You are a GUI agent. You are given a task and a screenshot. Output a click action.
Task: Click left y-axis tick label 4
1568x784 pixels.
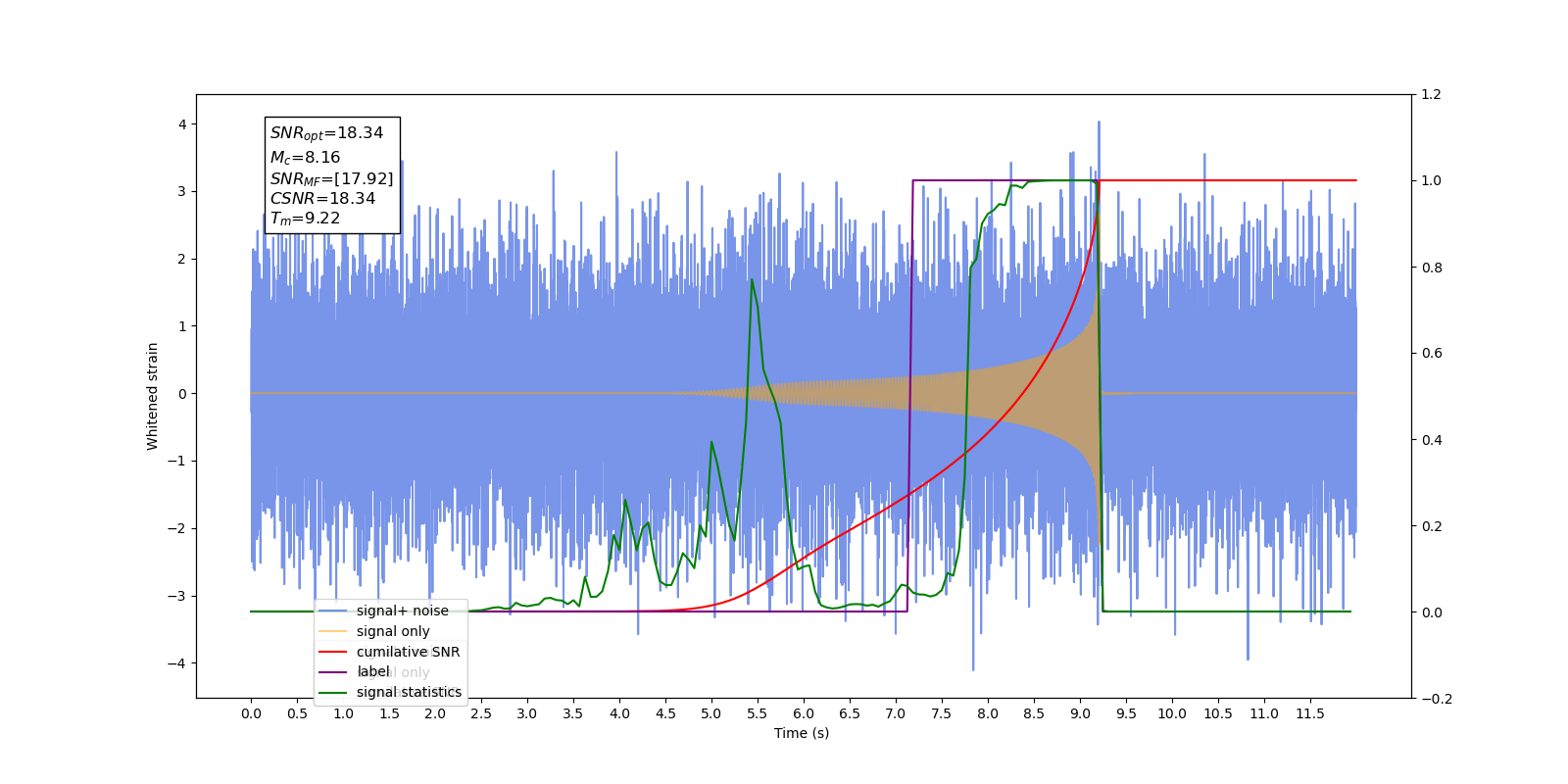(x=182, y=124)
